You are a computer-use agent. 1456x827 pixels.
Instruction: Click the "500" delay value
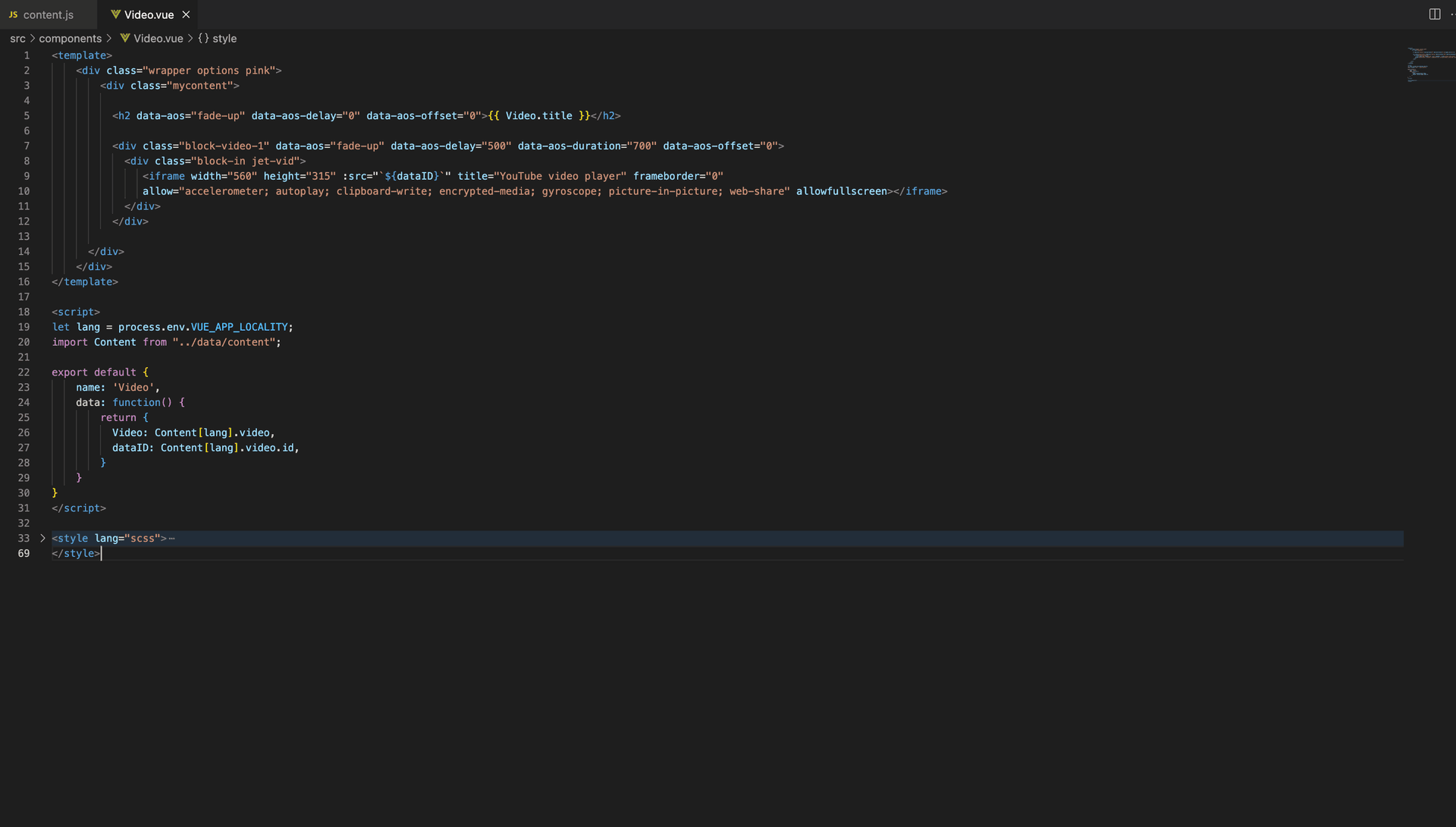click(x=496, y=146)
